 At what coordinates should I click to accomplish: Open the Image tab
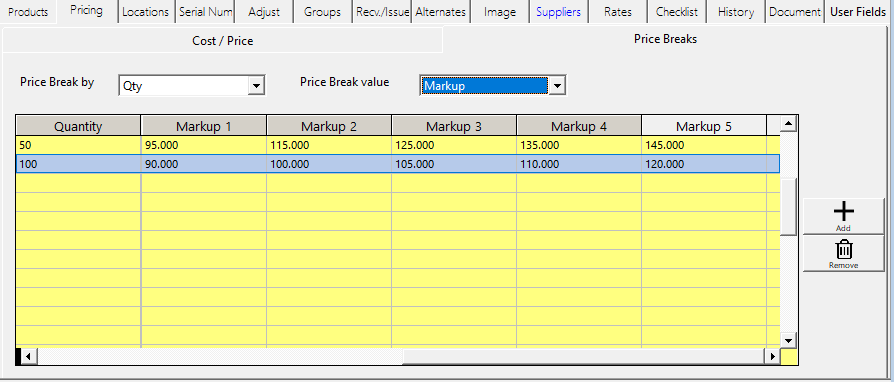click(500, 11)
